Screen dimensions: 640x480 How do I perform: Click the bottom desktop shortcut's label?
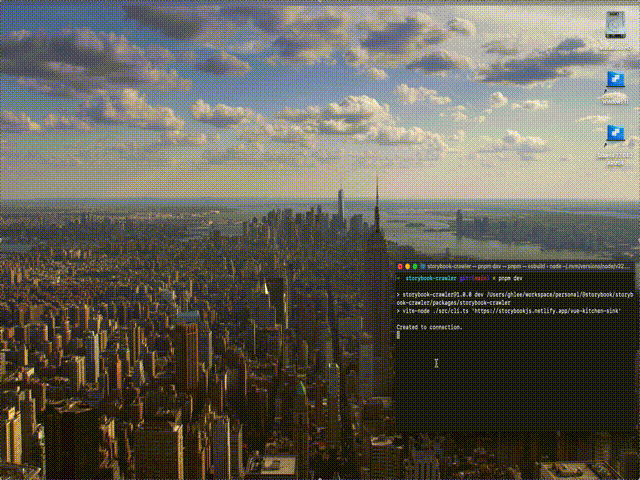[x=616, y=156]
